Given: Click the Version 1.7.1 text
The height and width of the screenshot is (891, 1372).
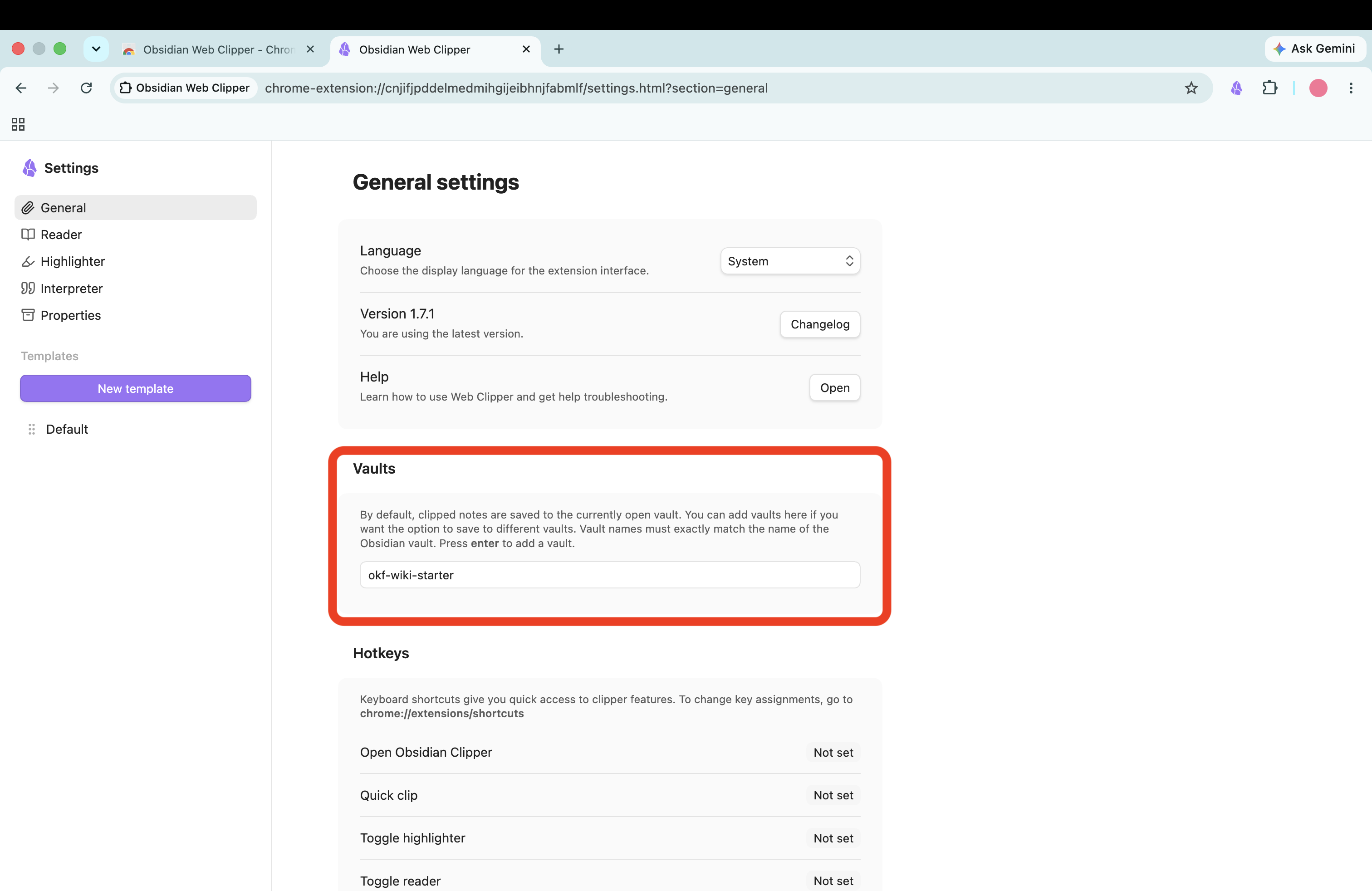Looking at the screenshot, I should point(397,314).
